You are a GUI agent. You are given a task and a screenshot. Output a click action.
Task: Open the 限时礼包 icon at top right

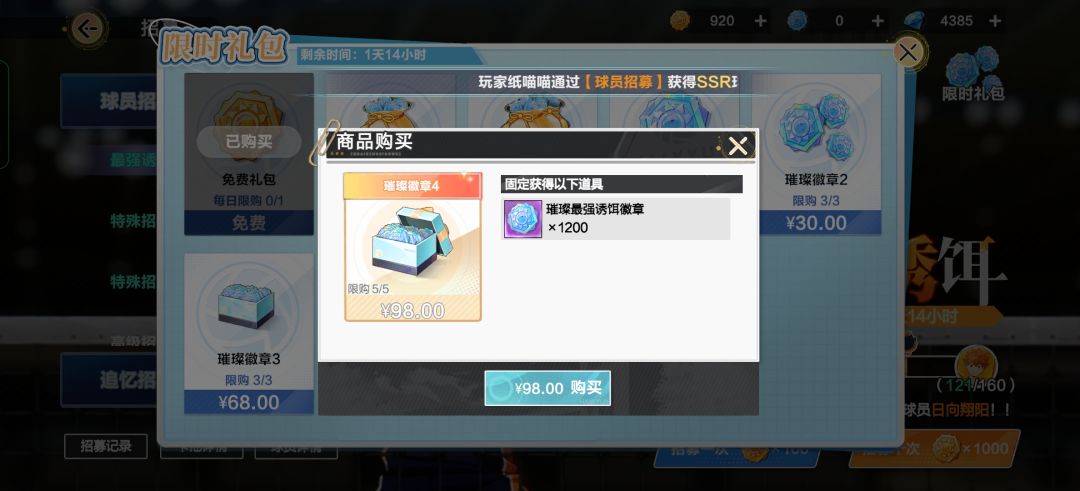coord(973,74)
